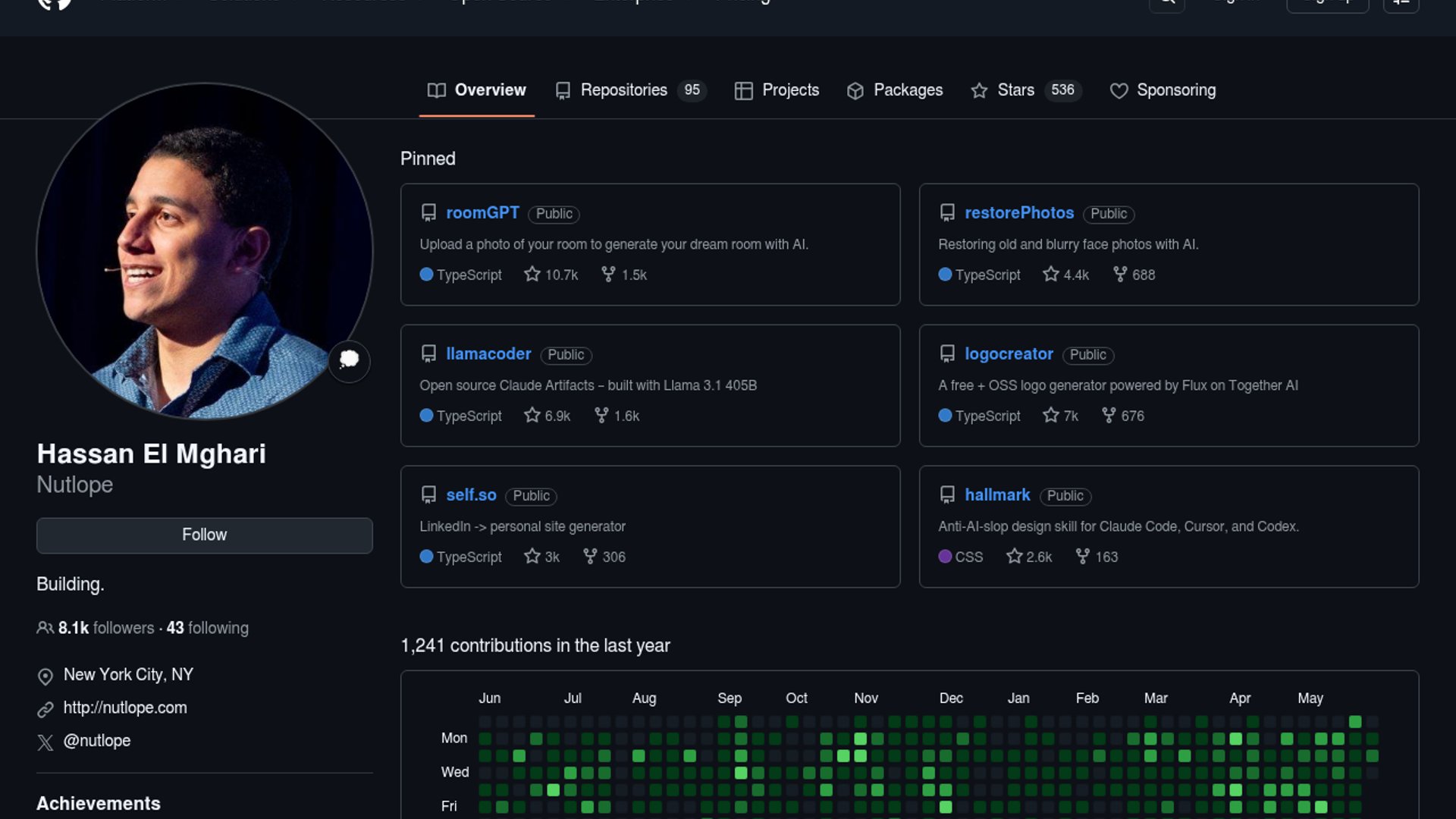Click the "688" fork count on restorePhotos
The height and width of the screenshot is (819, 1456).
click(1144, 275)
